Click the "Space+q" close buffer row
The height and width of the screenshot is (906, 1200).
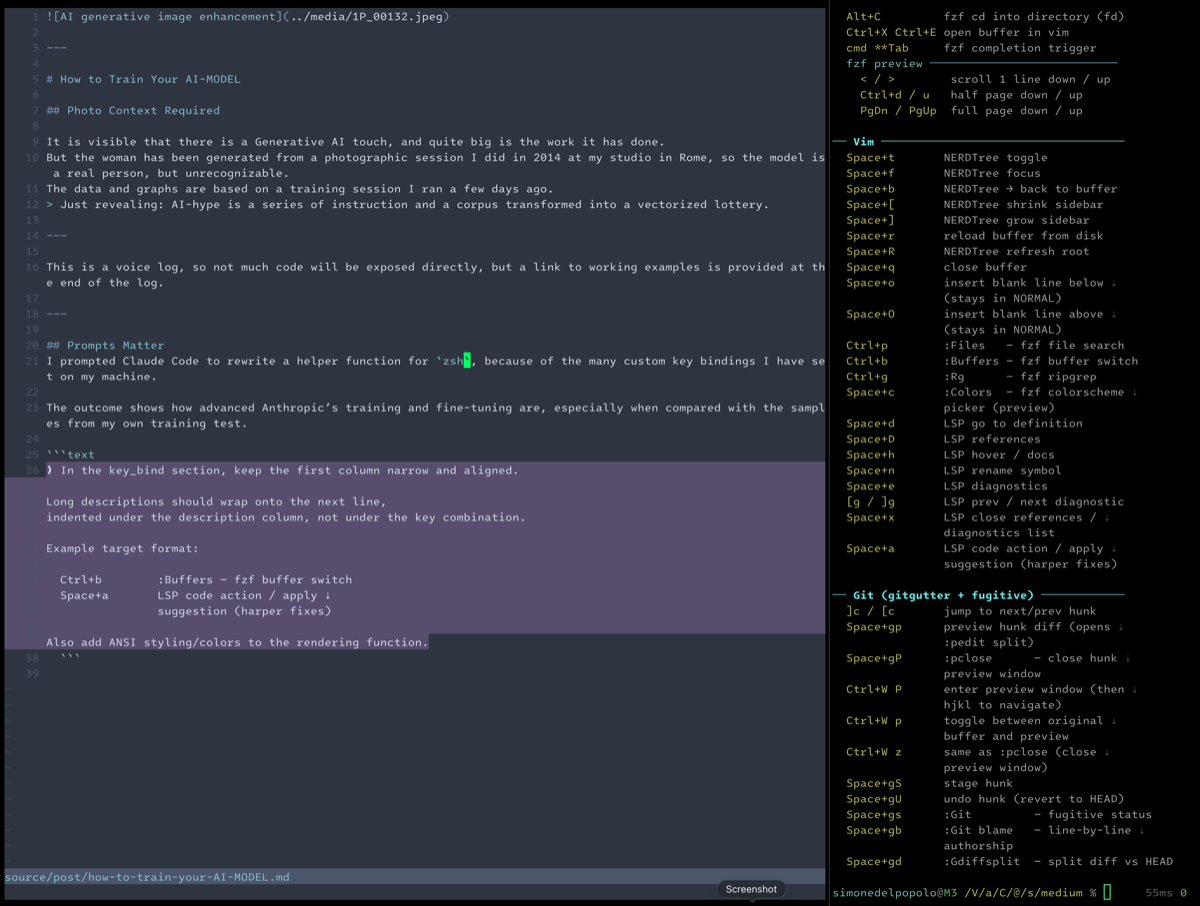click(936, 267)
